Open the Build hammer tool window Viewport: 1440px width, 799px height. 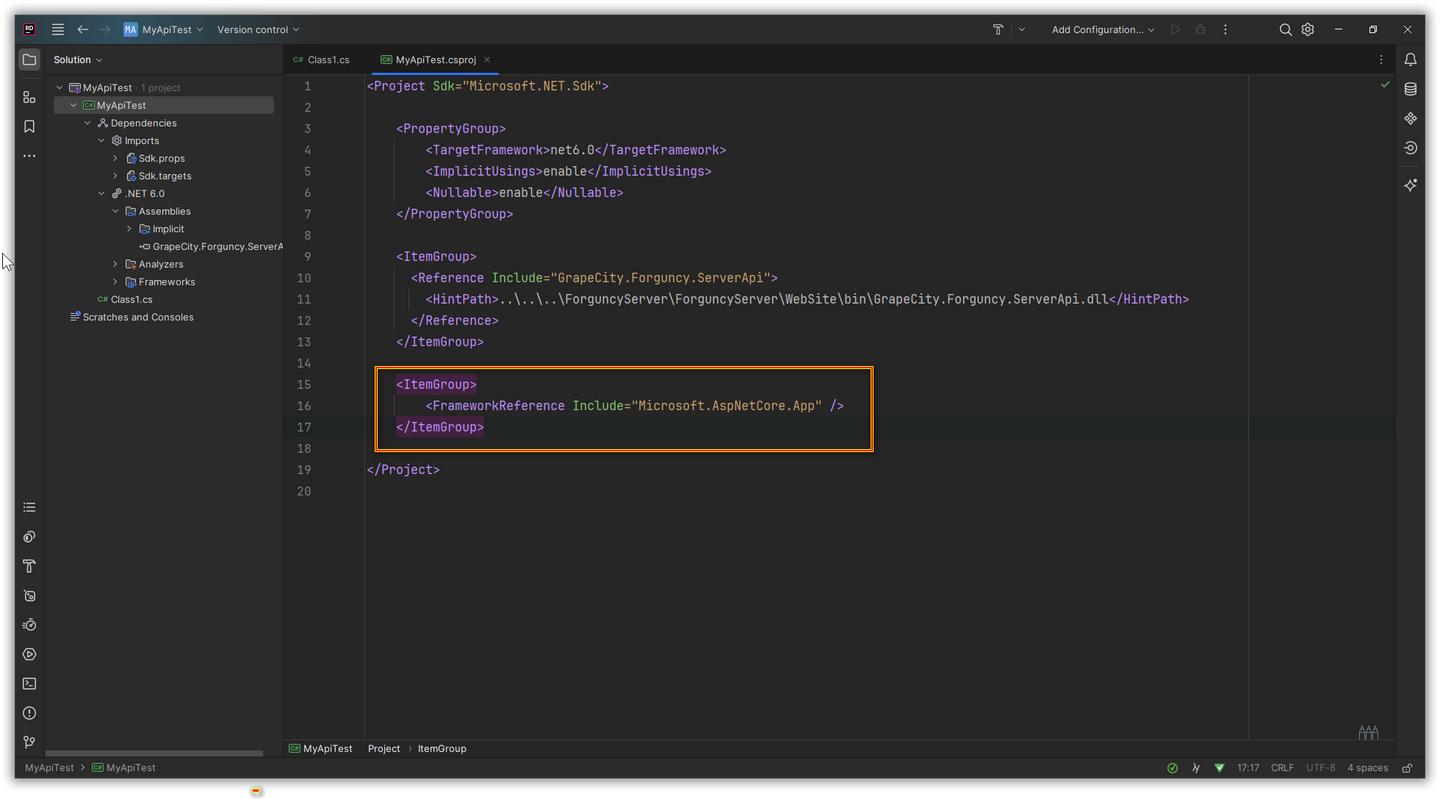tap(29, 566)
